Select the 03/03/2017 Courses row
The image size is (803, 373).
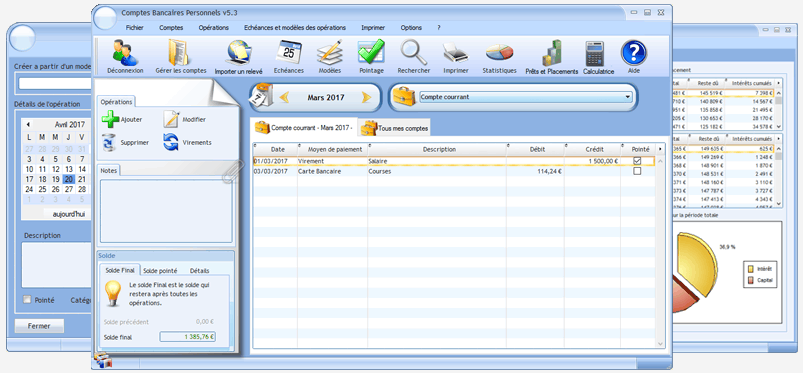[x=454, y=172]
